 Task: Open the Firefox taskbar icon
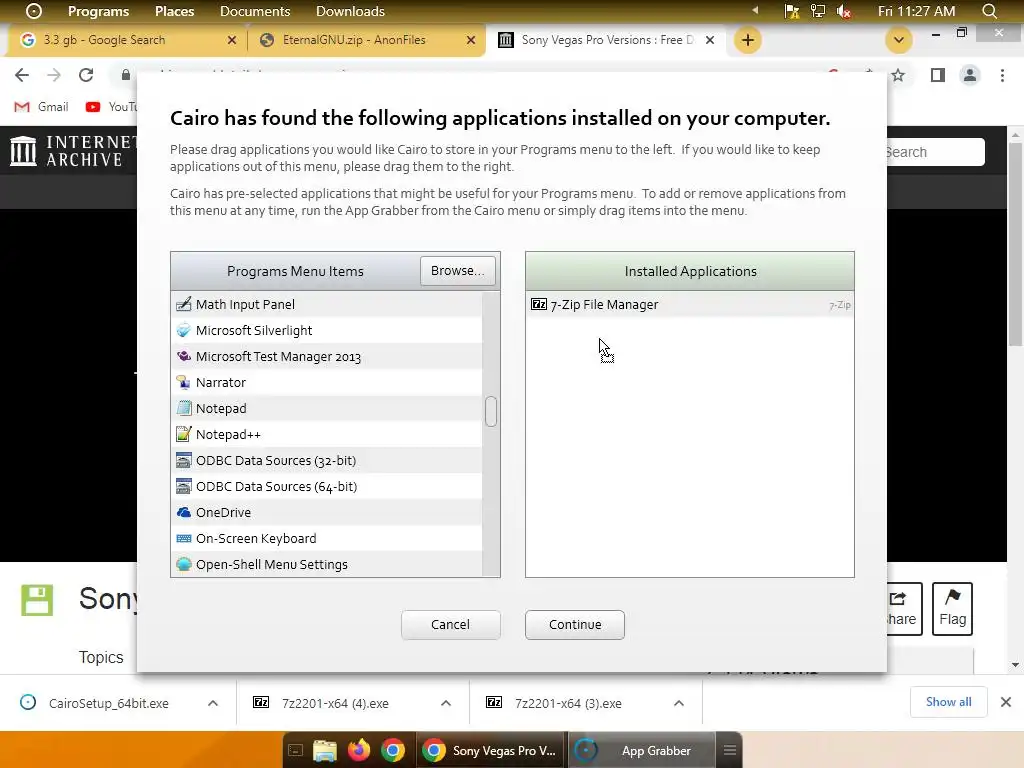click(x=359, y=750)
